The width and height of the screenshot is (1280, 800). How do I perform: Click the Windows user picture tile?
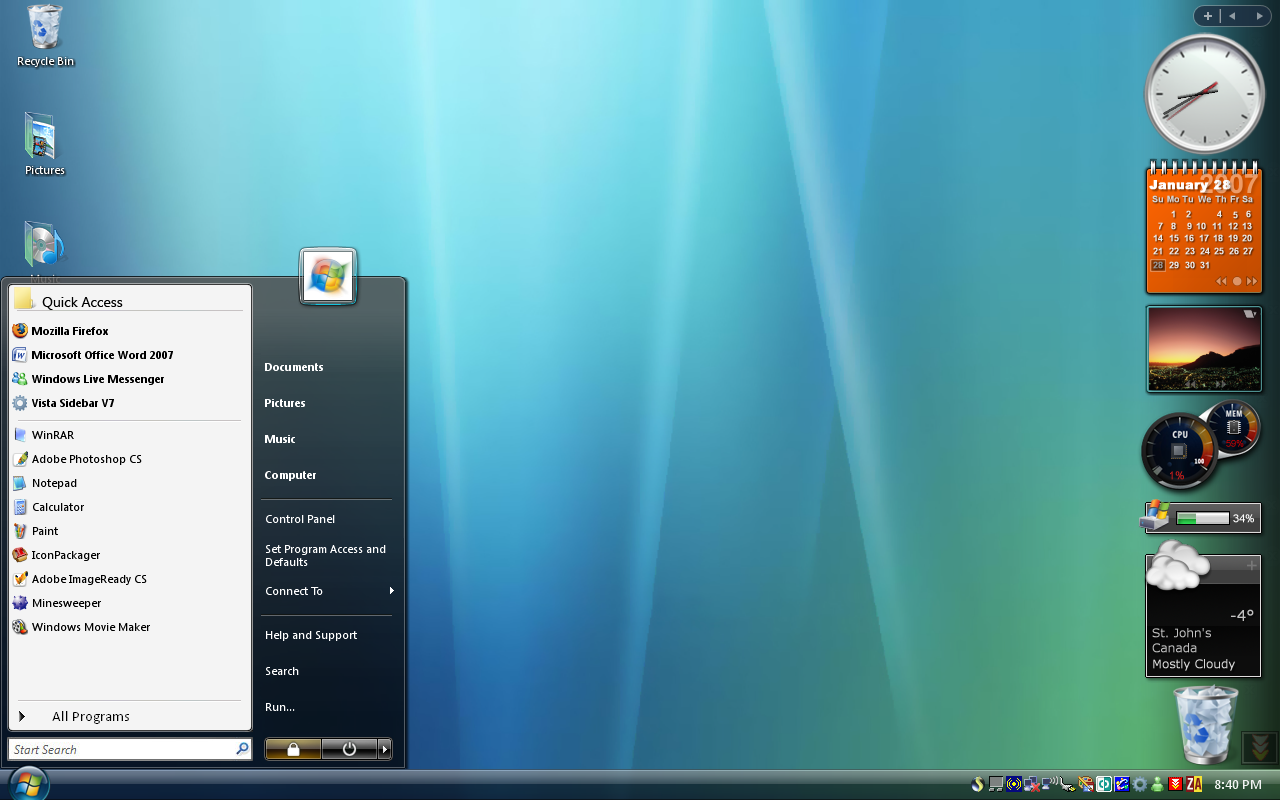click(x=328, y=276)
